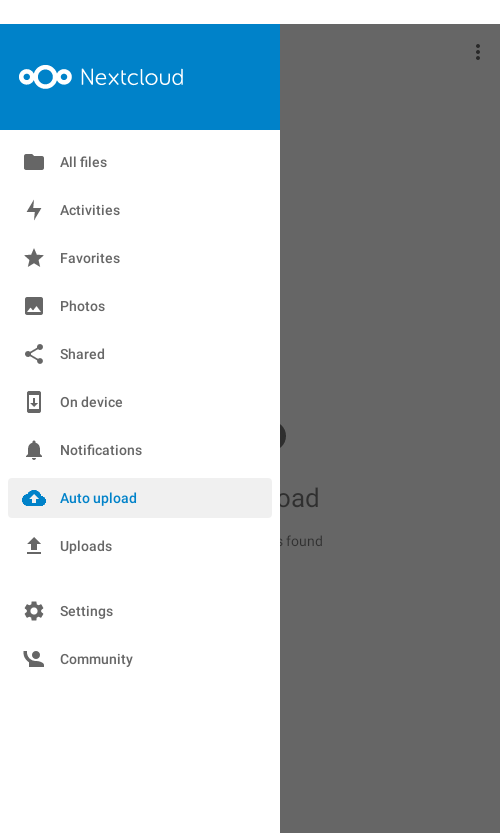The width and height of the screenshot is (500, 833).
Task: Click the Photos image icon
Action: point(34,306)
